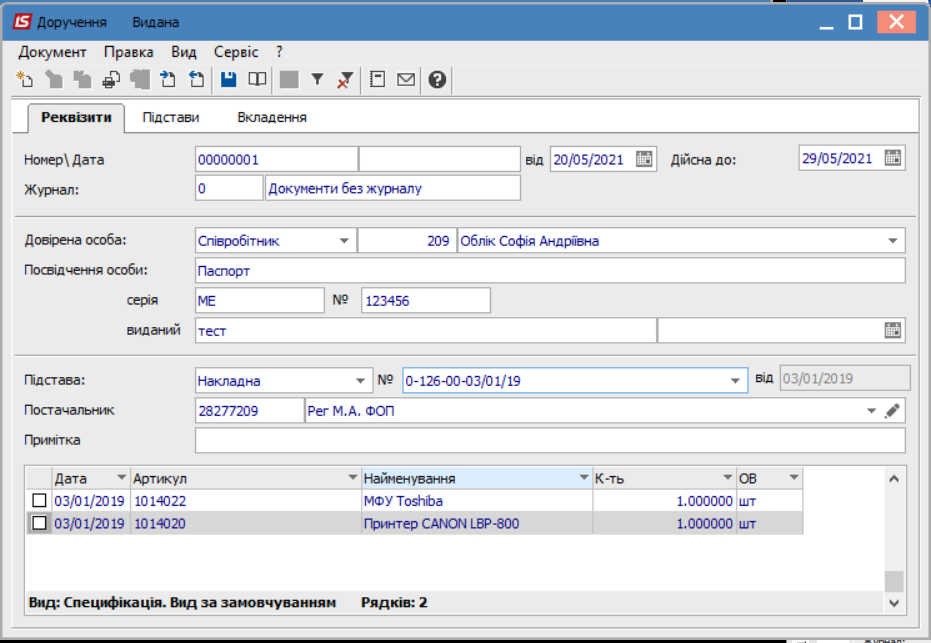The height and width of the screenshot is (643, 931).
Task: Click the Паспорт identification field
Action: (550, 271)
